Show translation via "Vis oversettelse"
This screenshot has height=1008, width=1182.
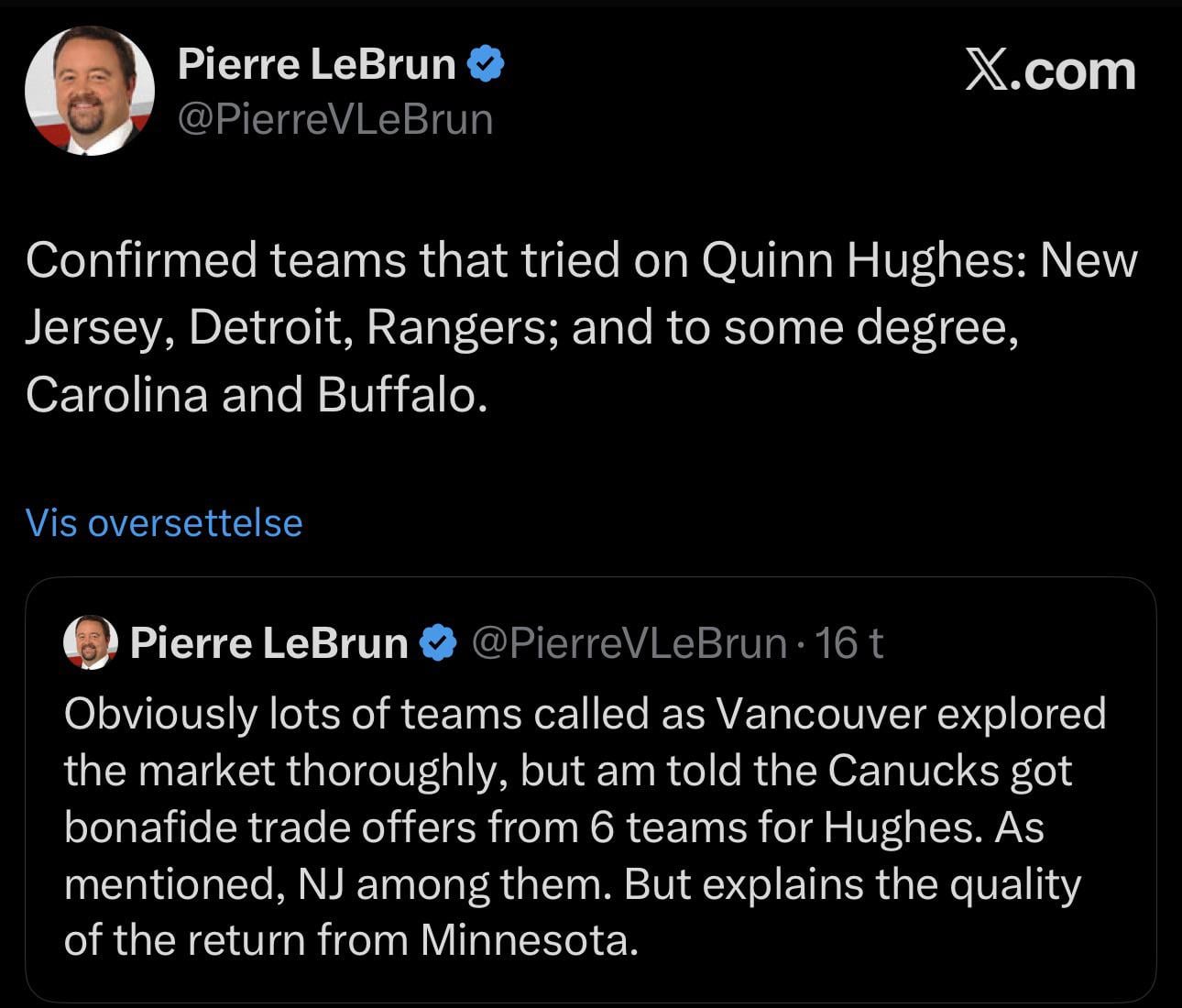164,522
